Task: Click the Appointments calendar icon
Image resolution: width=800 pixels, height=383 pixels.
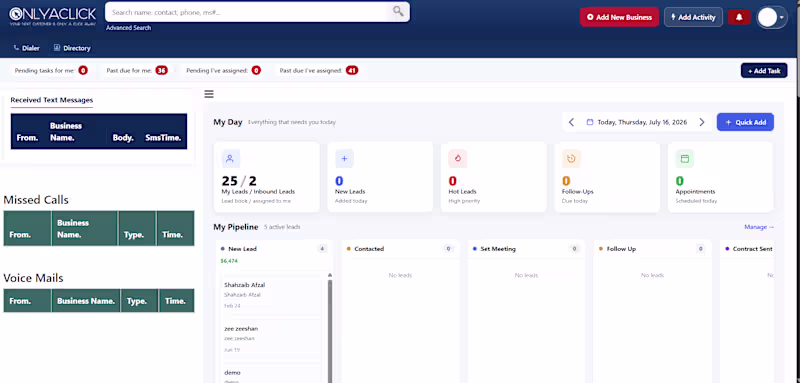Action: pyautogui.click(x=685, y=159)
